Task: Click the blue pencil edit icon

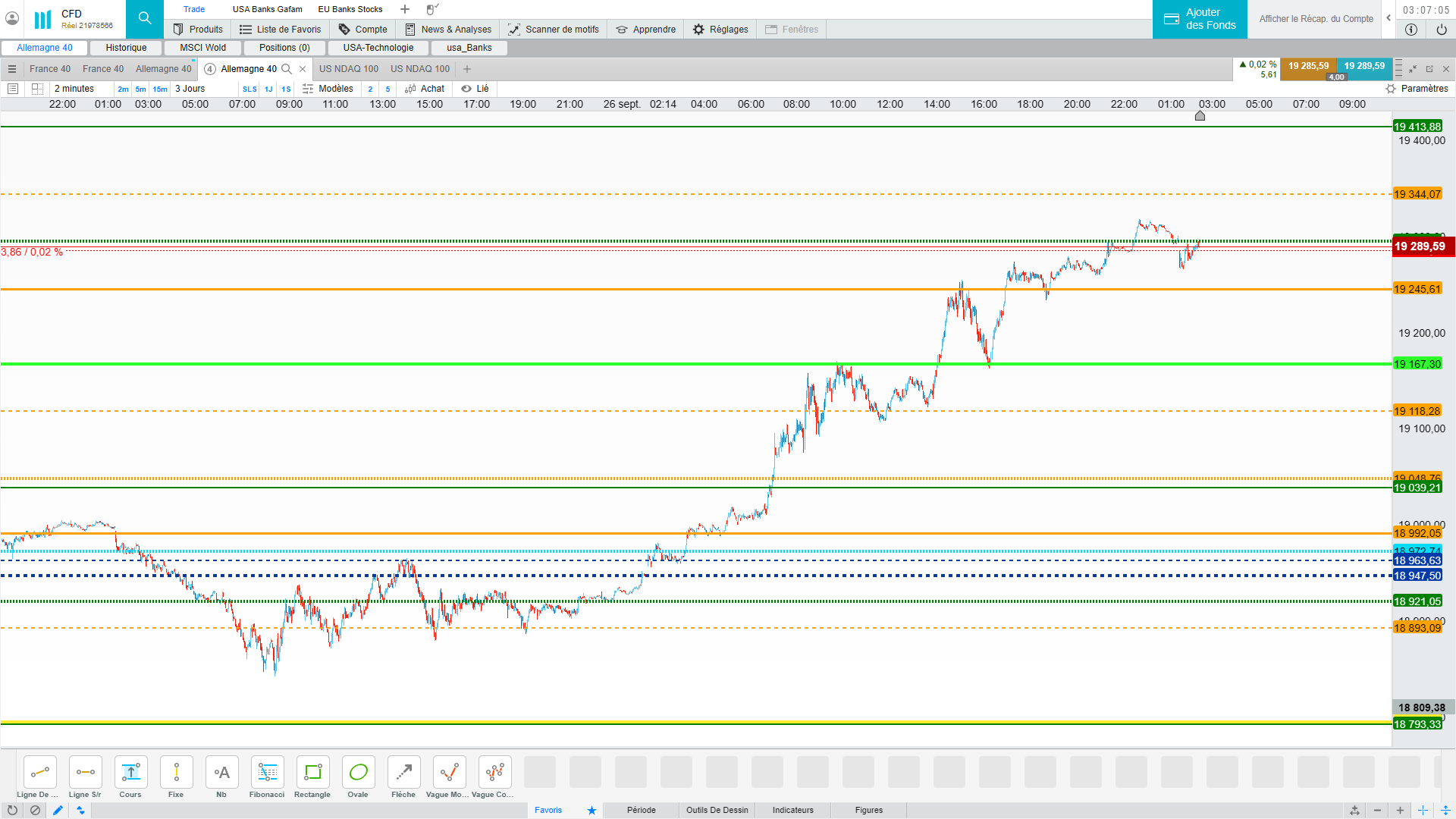Action: pyautogui.click(x=58, y=810)
